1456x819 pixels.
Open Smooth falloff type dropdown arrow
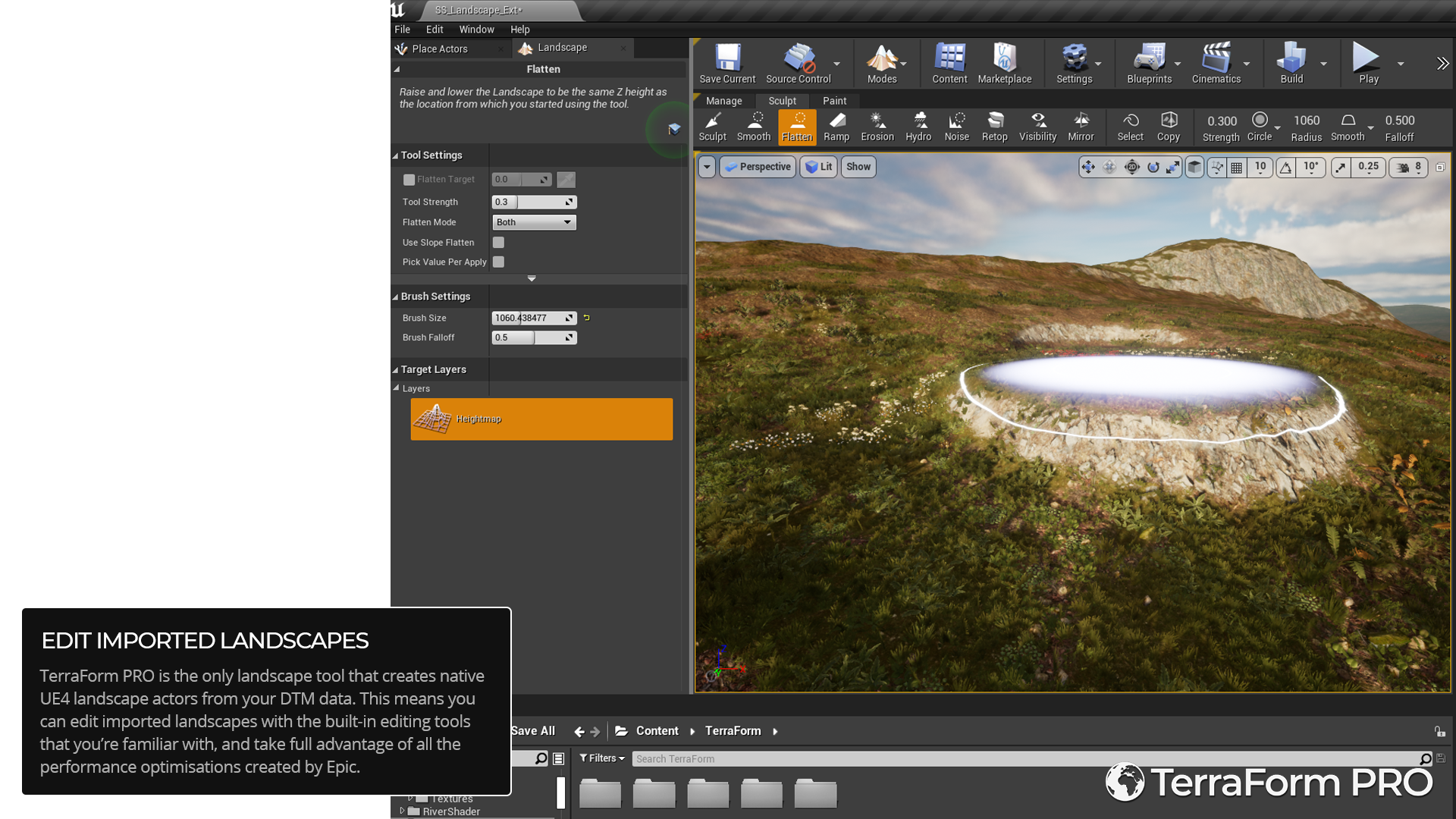1371,127
